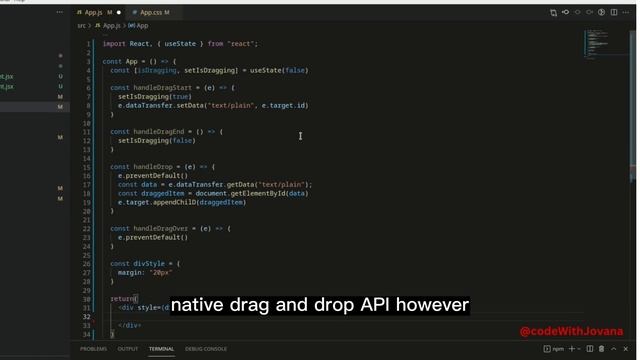Image resolution: width=640 pixels, height=360 pixels.
Task: Click "getElementById" on line 18
Action: pyautogui.click(x=257, y=193)
